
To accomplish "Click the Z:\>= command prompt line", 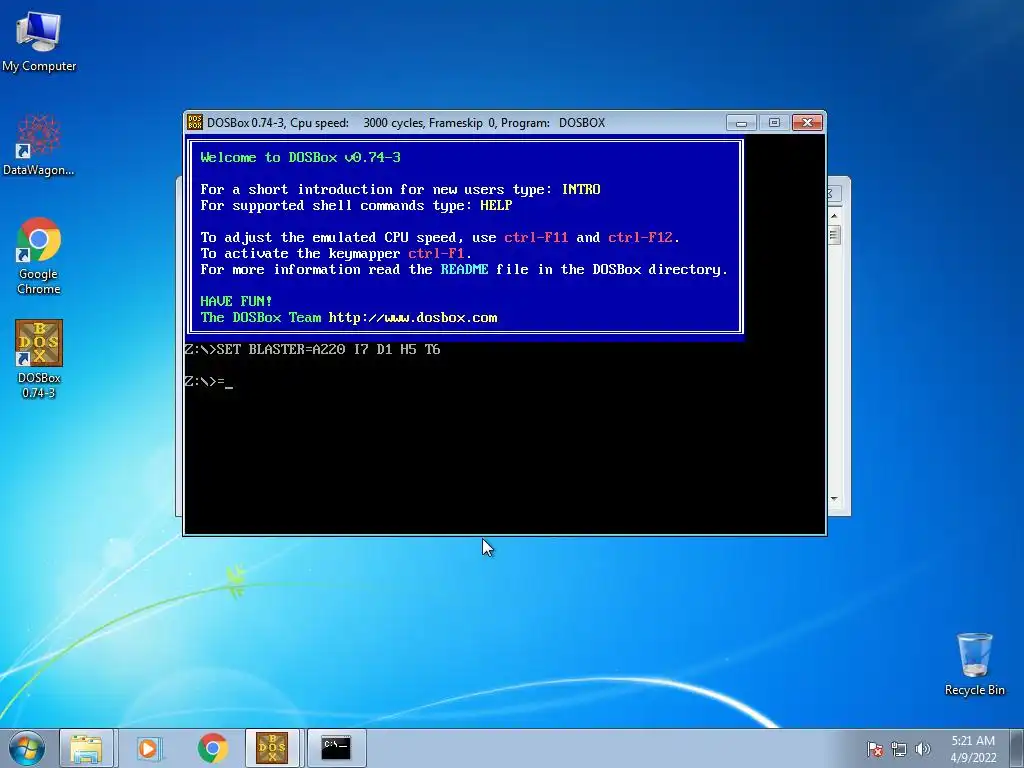I will [208, 381].
